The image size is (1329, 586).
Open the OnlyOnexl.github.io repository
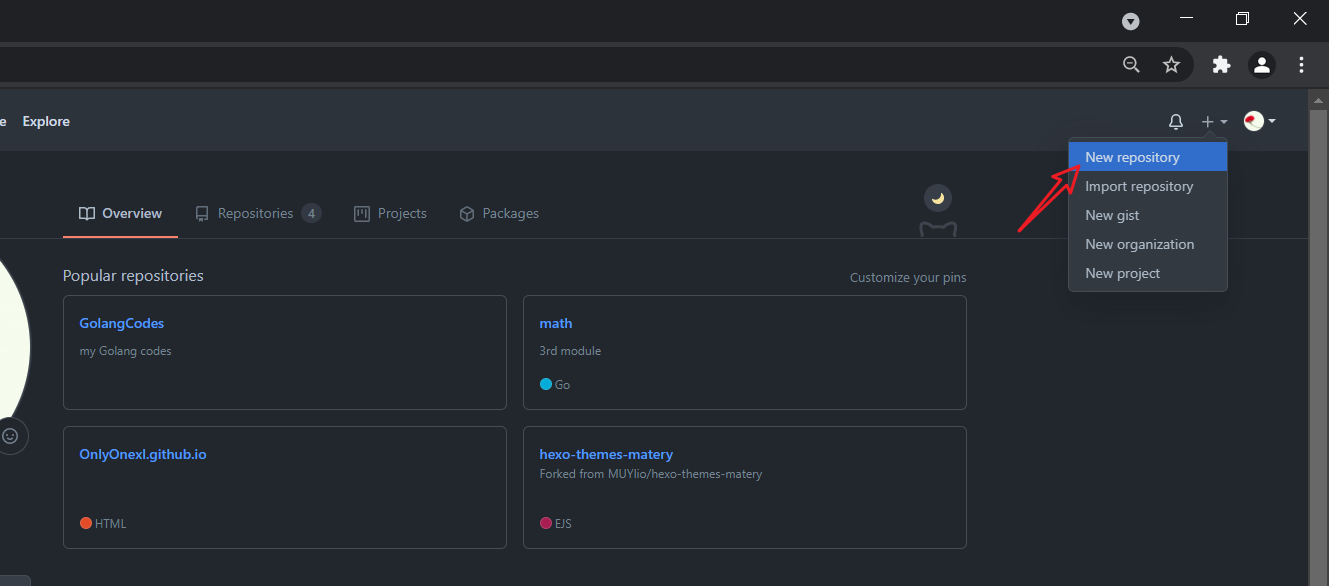coord(143,454)
